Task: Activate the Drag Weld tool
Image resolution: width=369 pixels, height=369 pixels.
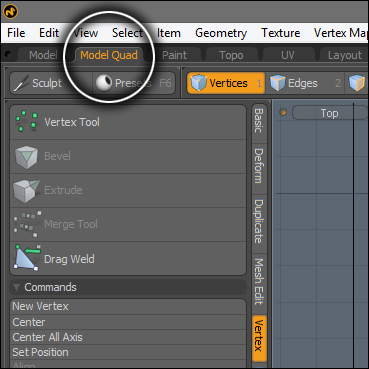Action: 128,259
